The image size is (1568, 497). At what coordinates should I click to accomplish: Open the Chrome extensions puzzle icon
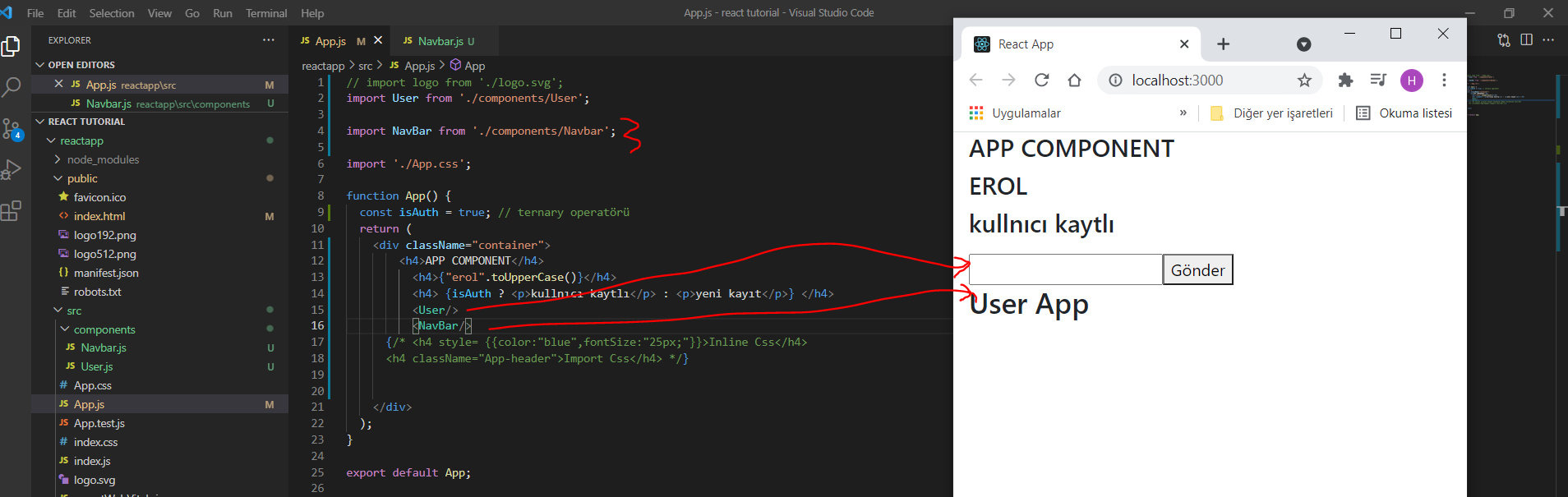coord(1345,80)
